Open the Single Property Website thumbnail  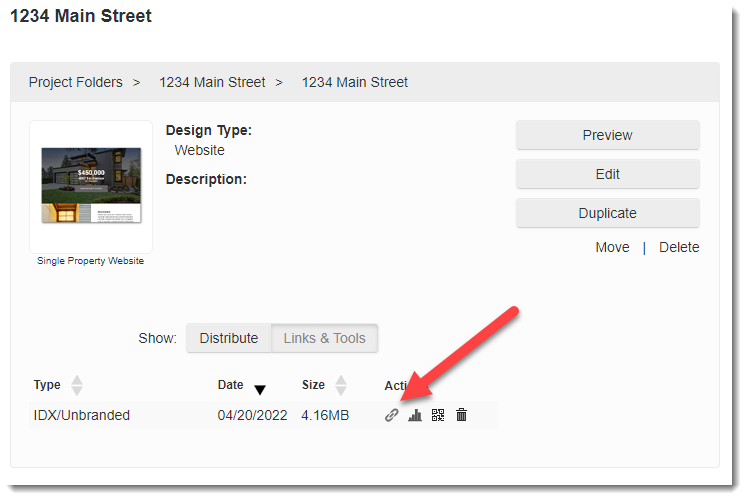(91, 186)
